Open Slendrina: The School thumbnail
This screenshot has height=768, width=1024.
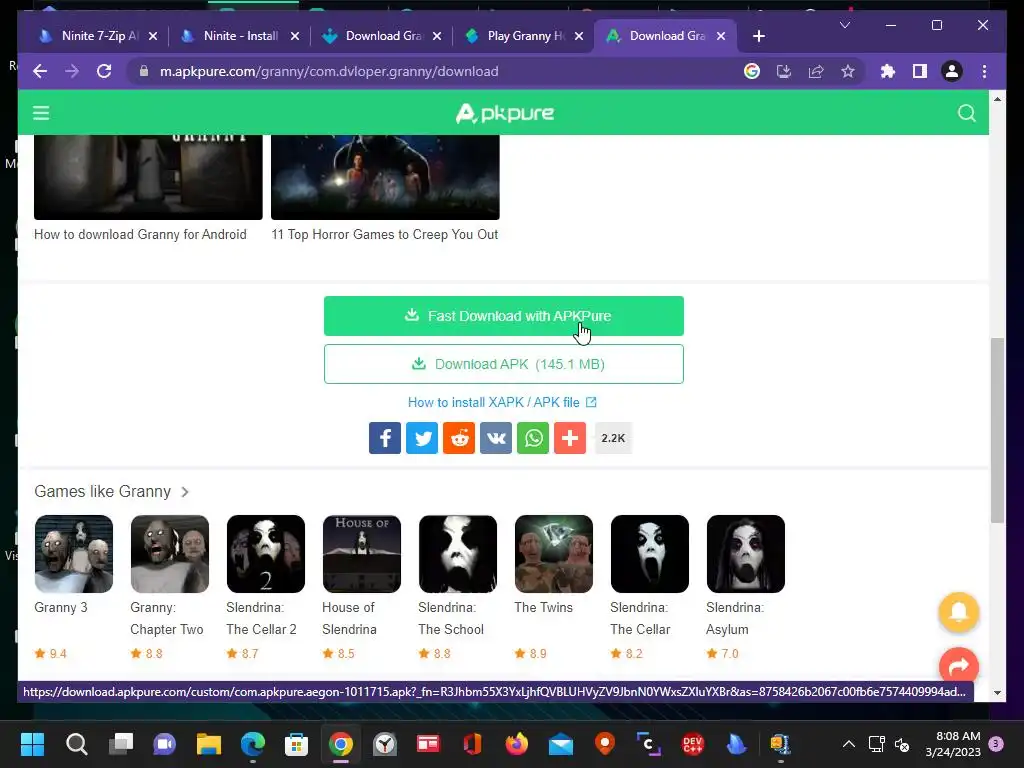coord(458,554)
